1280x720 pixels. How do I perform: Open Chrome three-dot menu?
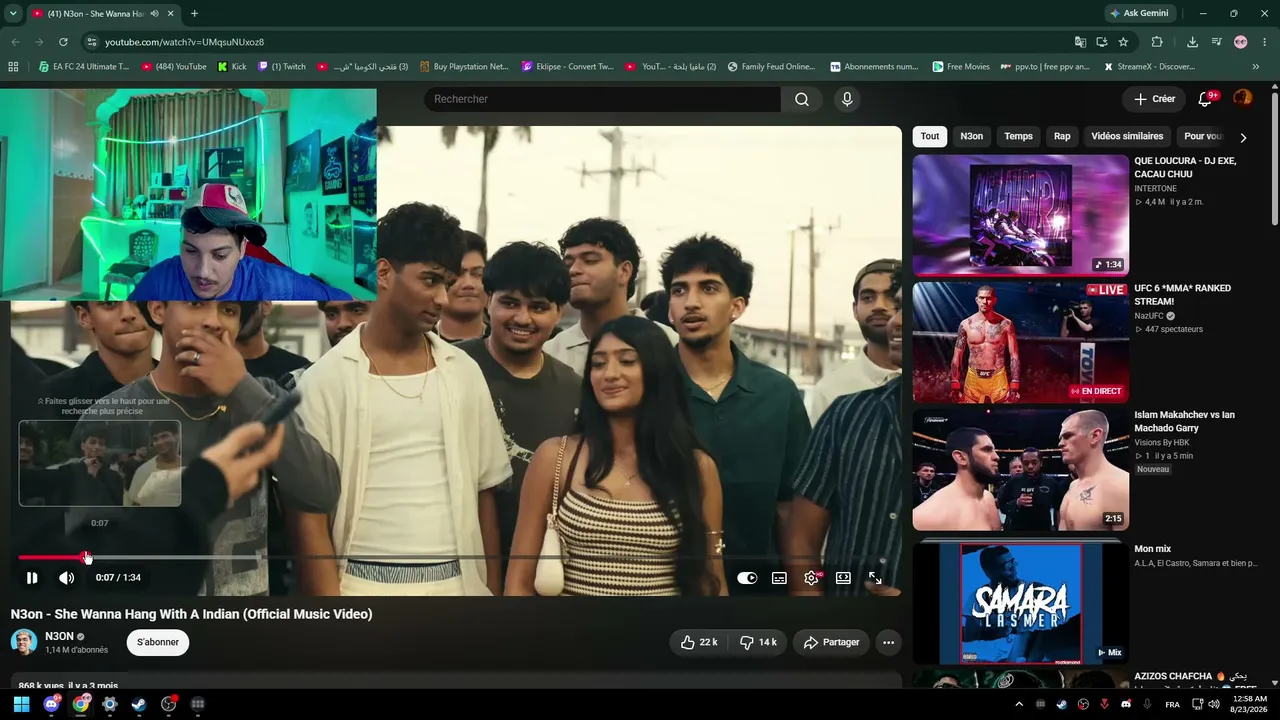point(1265,42)
